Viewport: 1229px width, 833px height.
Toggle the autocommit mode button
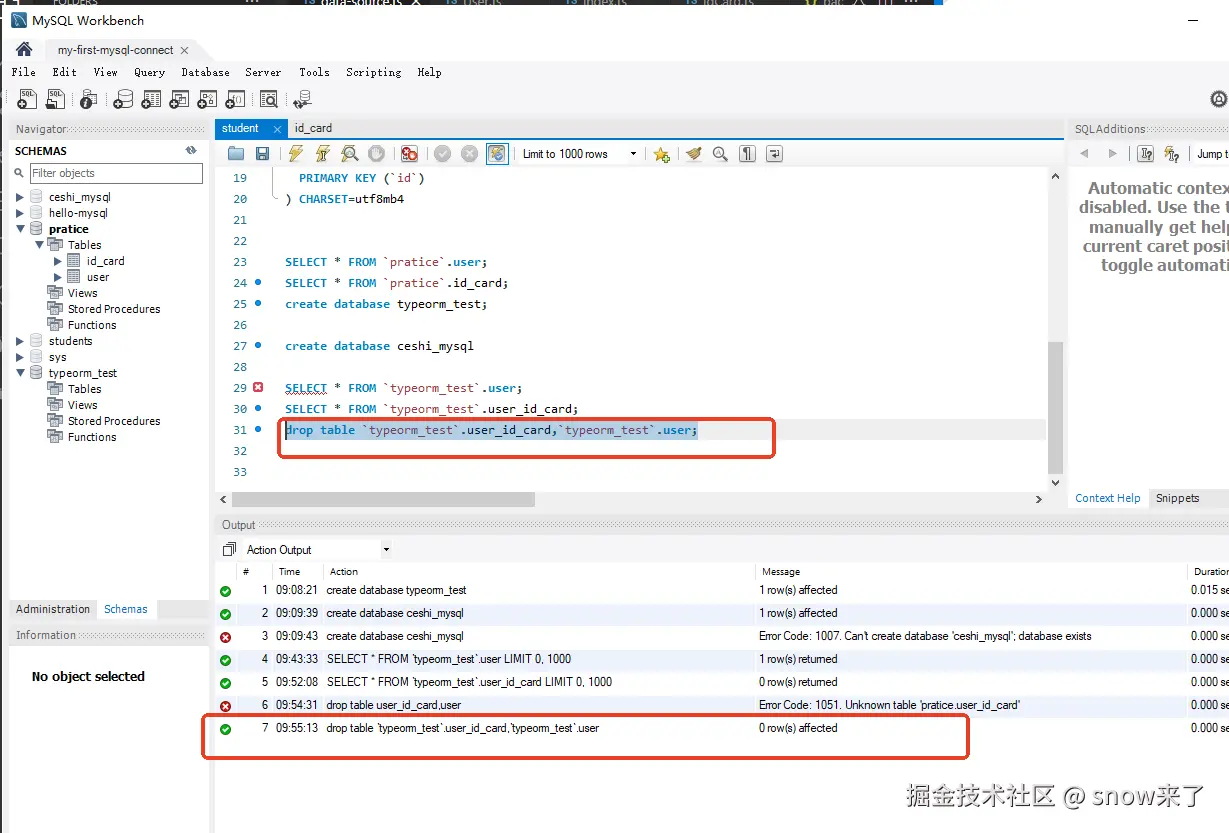tap(497, 153)
